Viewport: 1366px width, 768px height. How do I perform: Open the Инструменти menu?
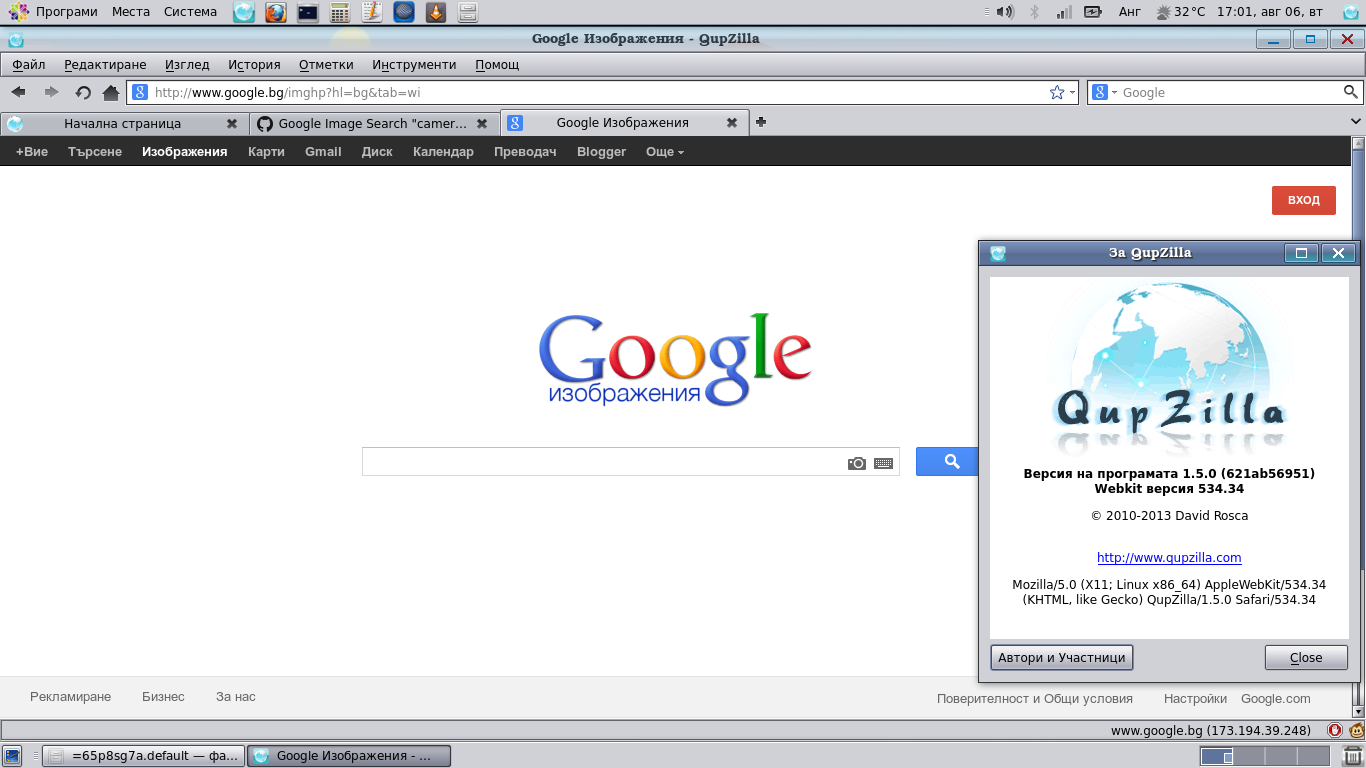414,64
